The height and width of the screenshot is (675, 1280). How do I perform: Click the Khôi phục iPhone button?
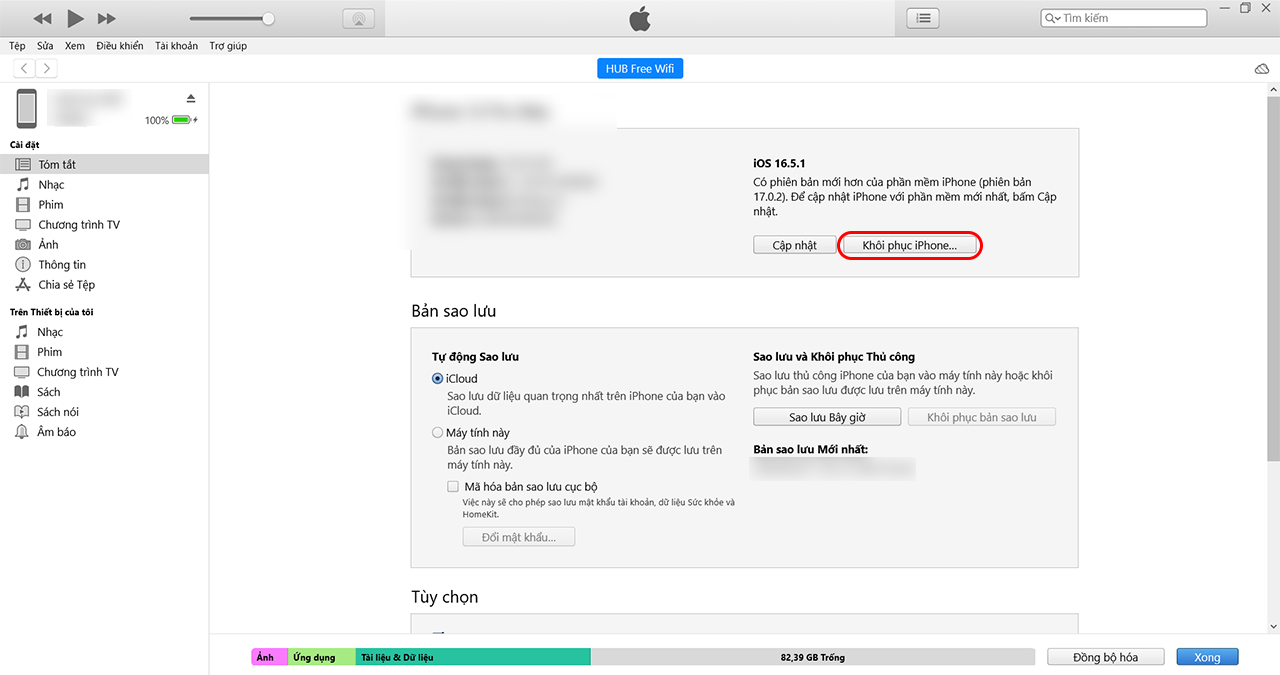click(x=908, y=245)
